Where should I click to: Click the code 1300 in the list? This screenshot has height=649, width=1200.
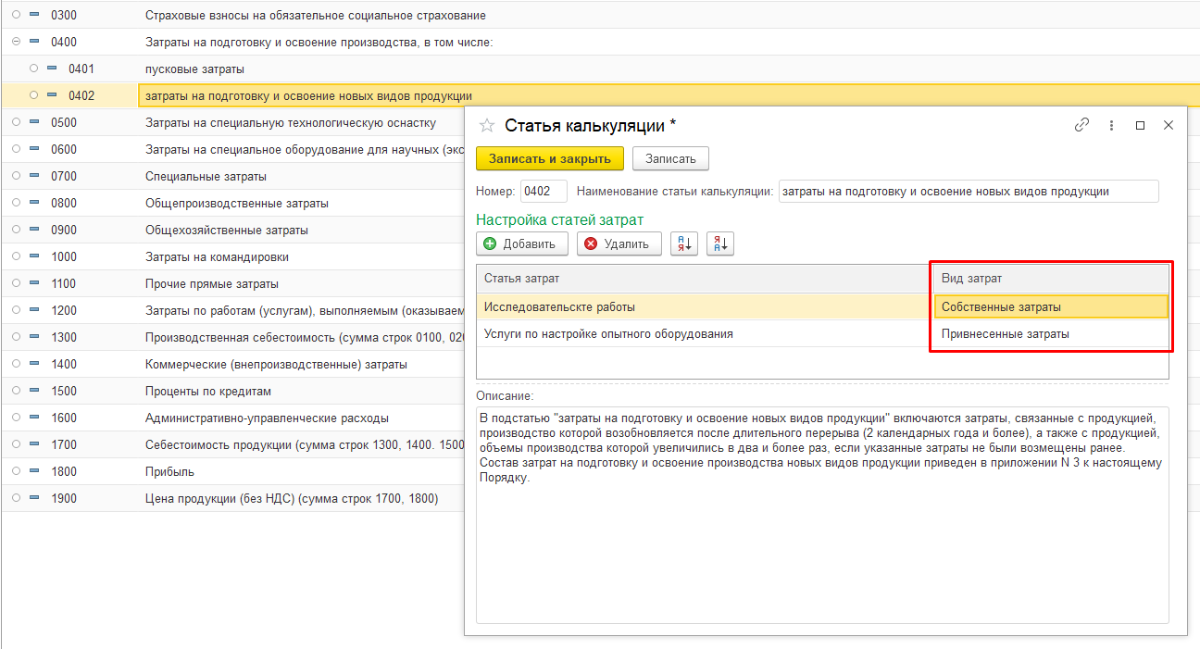point(64,337)
